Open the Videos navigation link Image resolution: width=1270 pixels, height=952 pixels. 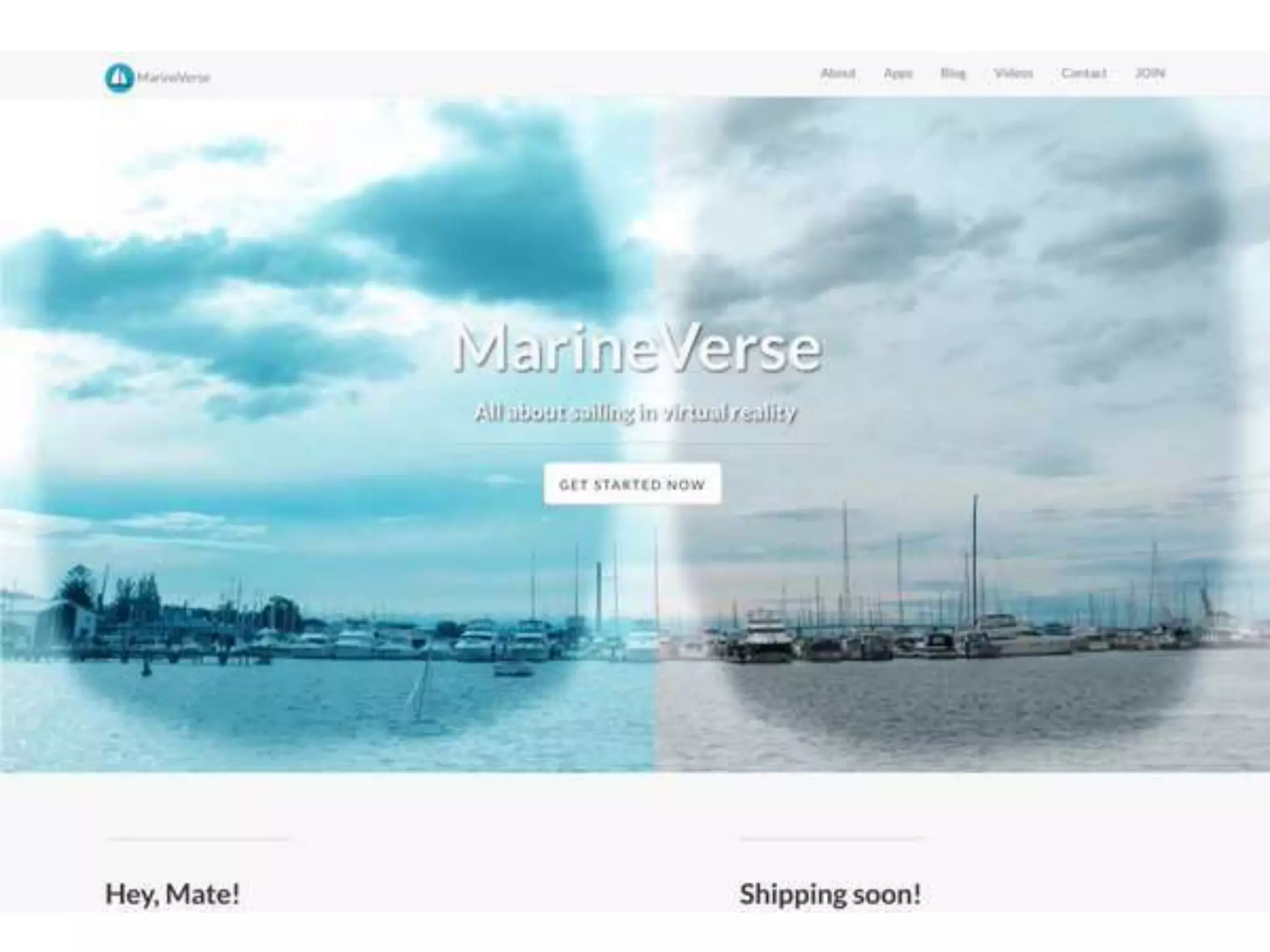point(1013,73)
